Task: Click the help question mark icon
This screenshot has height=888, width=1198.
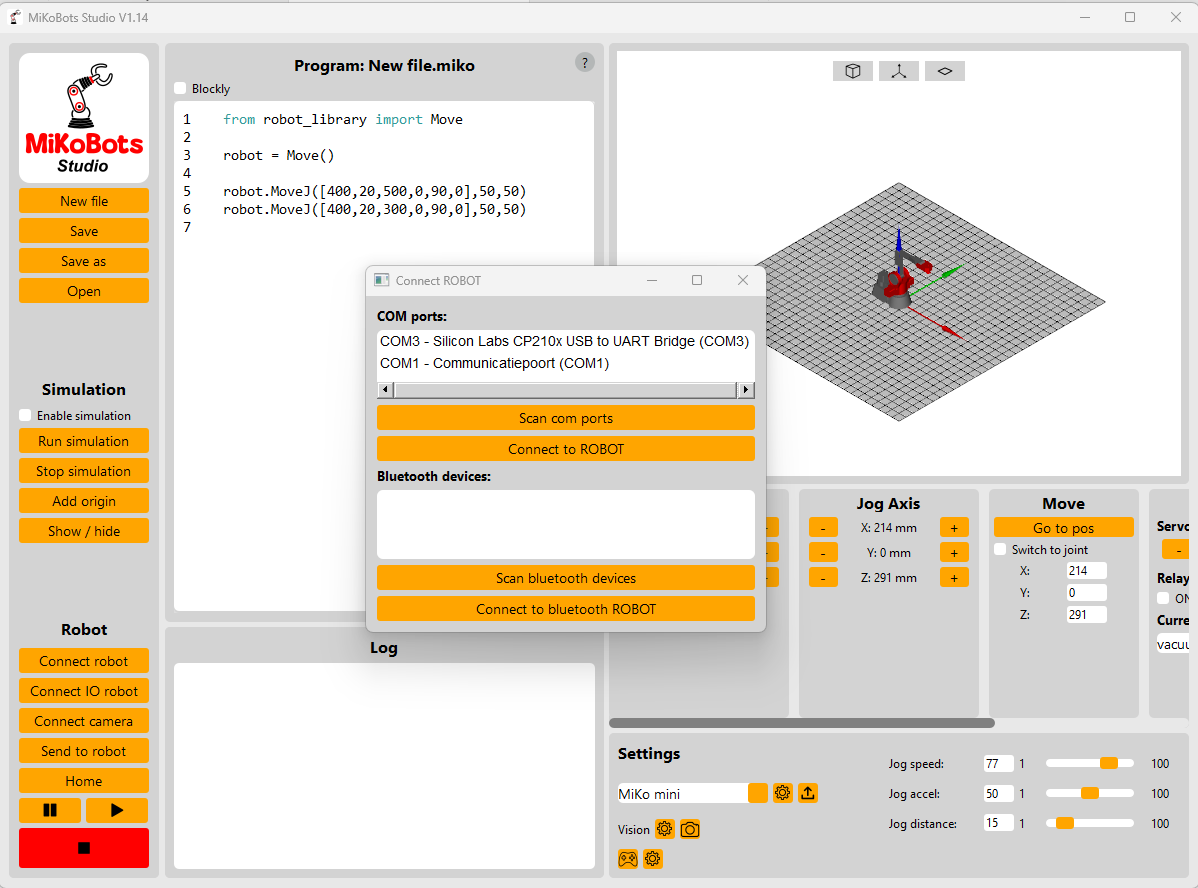Action: [x=584, y=62]
